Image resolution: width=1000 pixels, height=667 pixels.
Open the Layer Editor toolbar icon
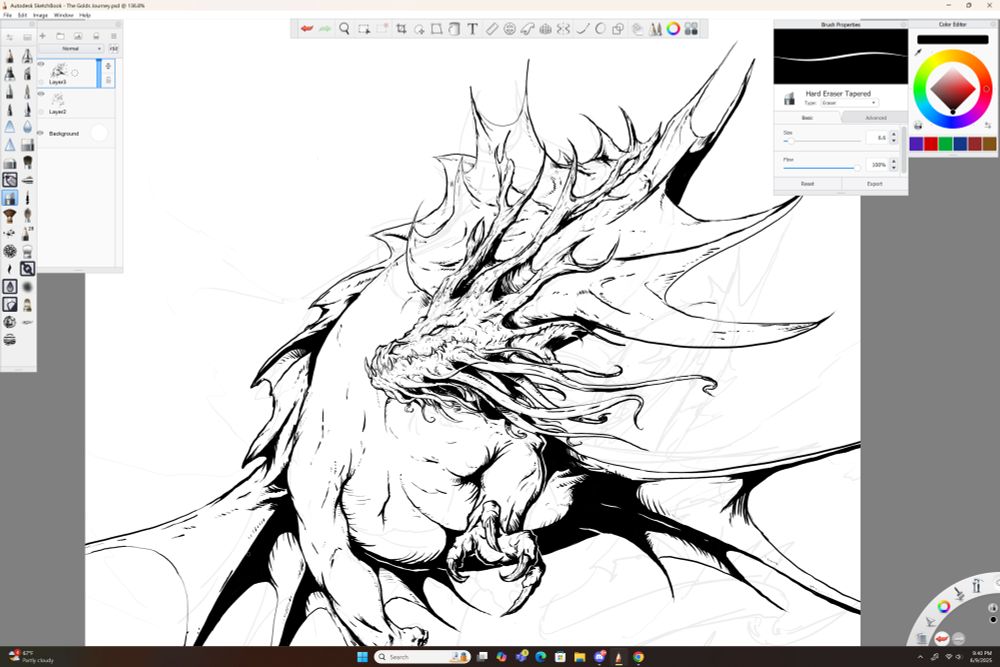(637, 29)
